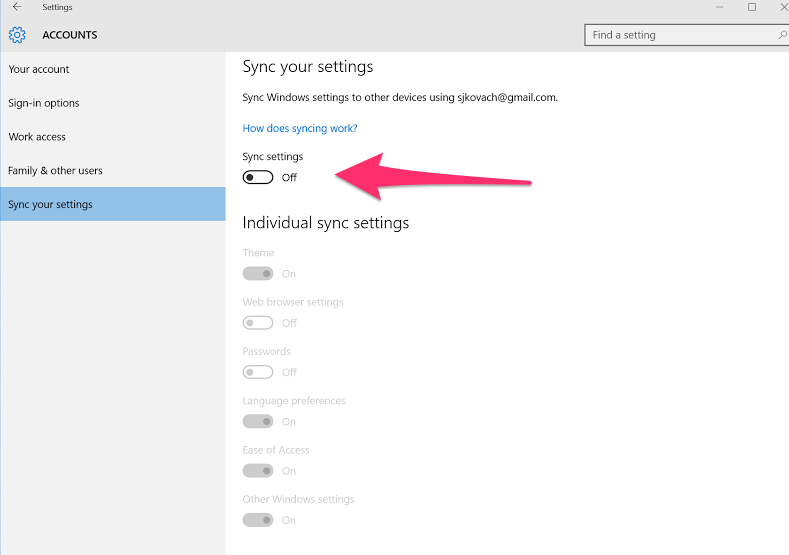This screenshot has height=555, width=789.
Task: Minimize the Settings window
Action: (x=720, y=7)
